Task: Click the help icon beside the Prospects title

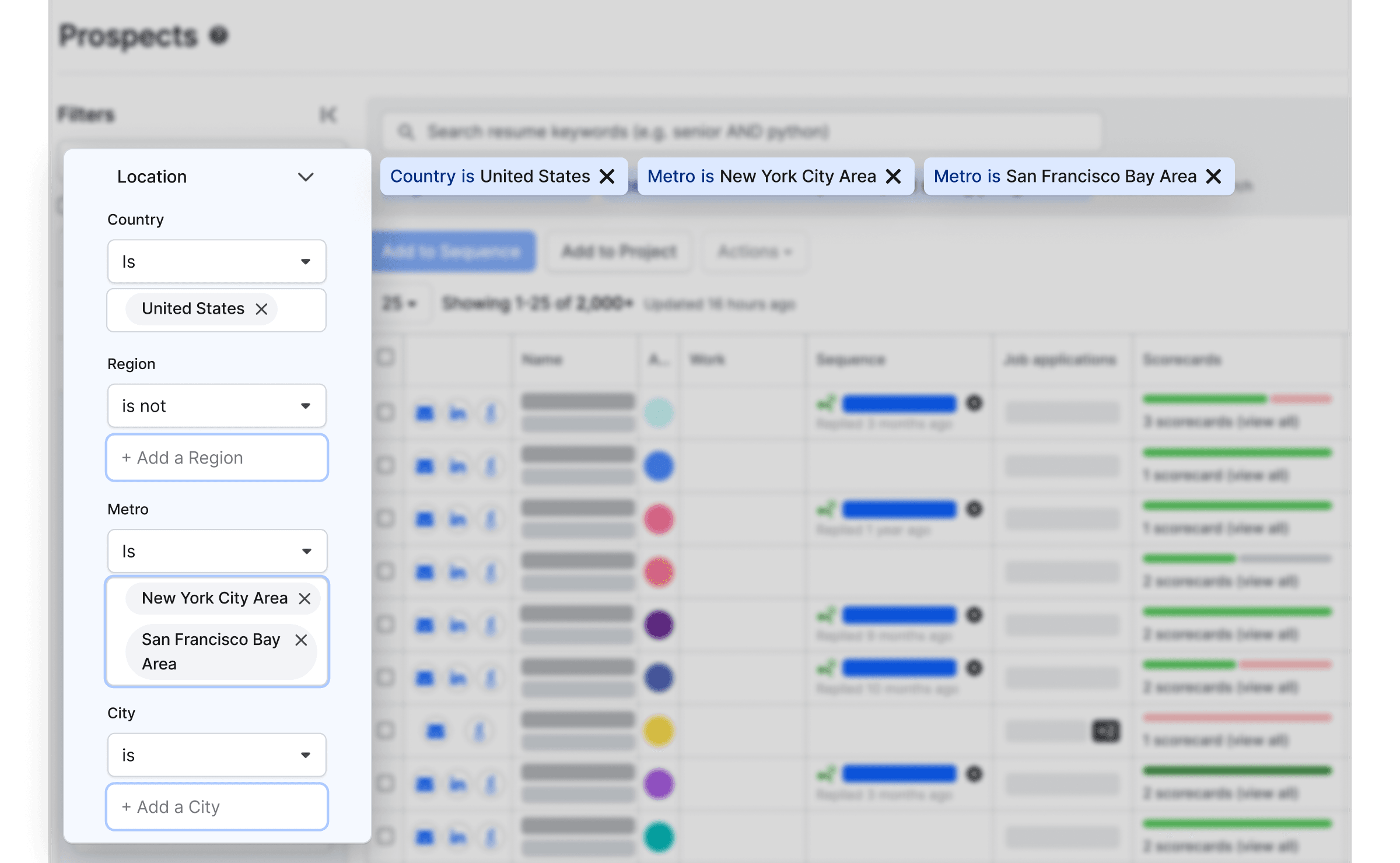Action: point(219,35)
